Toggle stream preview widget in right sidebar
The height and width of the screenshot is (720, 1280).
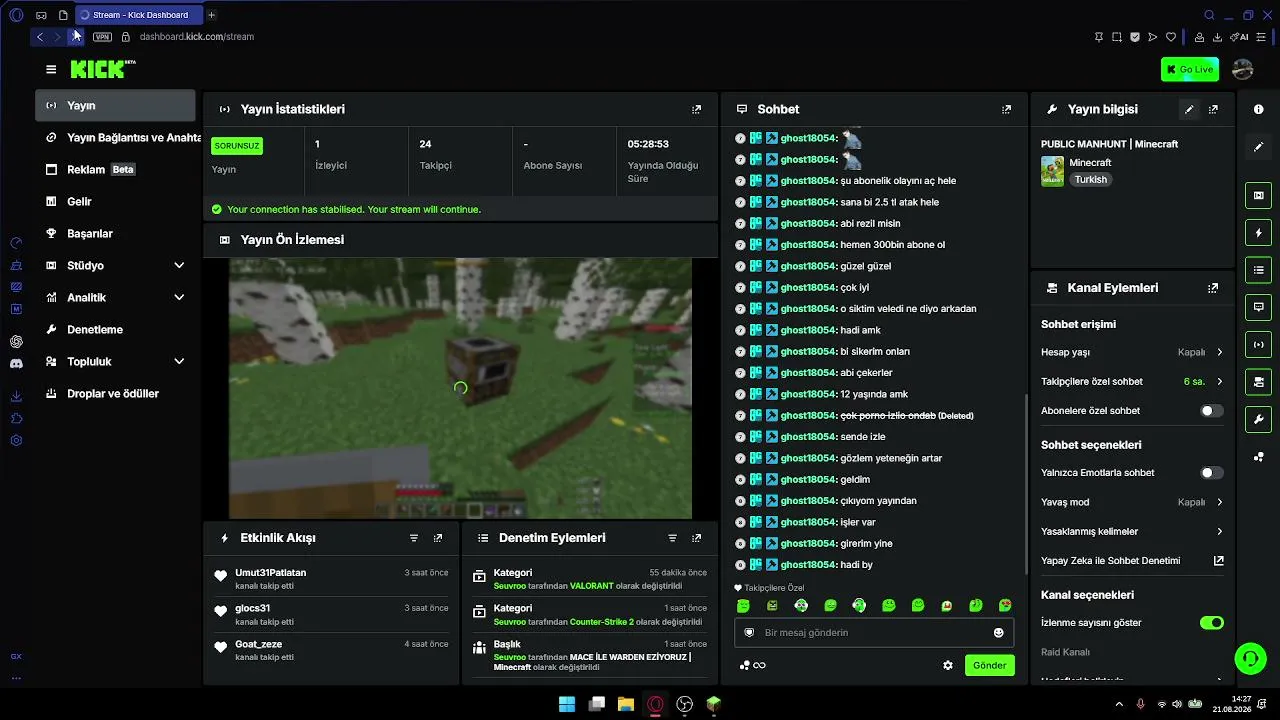click(x=1259, y=195)
